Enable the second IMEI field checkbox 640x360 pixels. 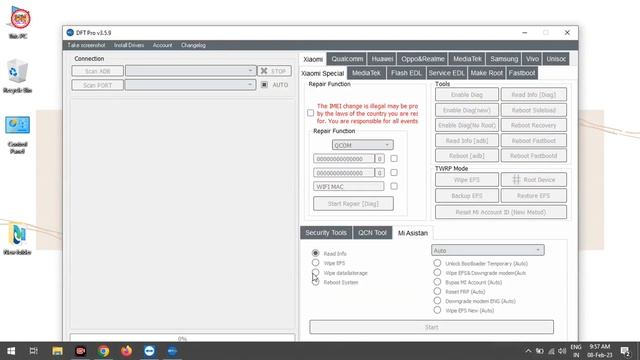click(x=394, y=172)
